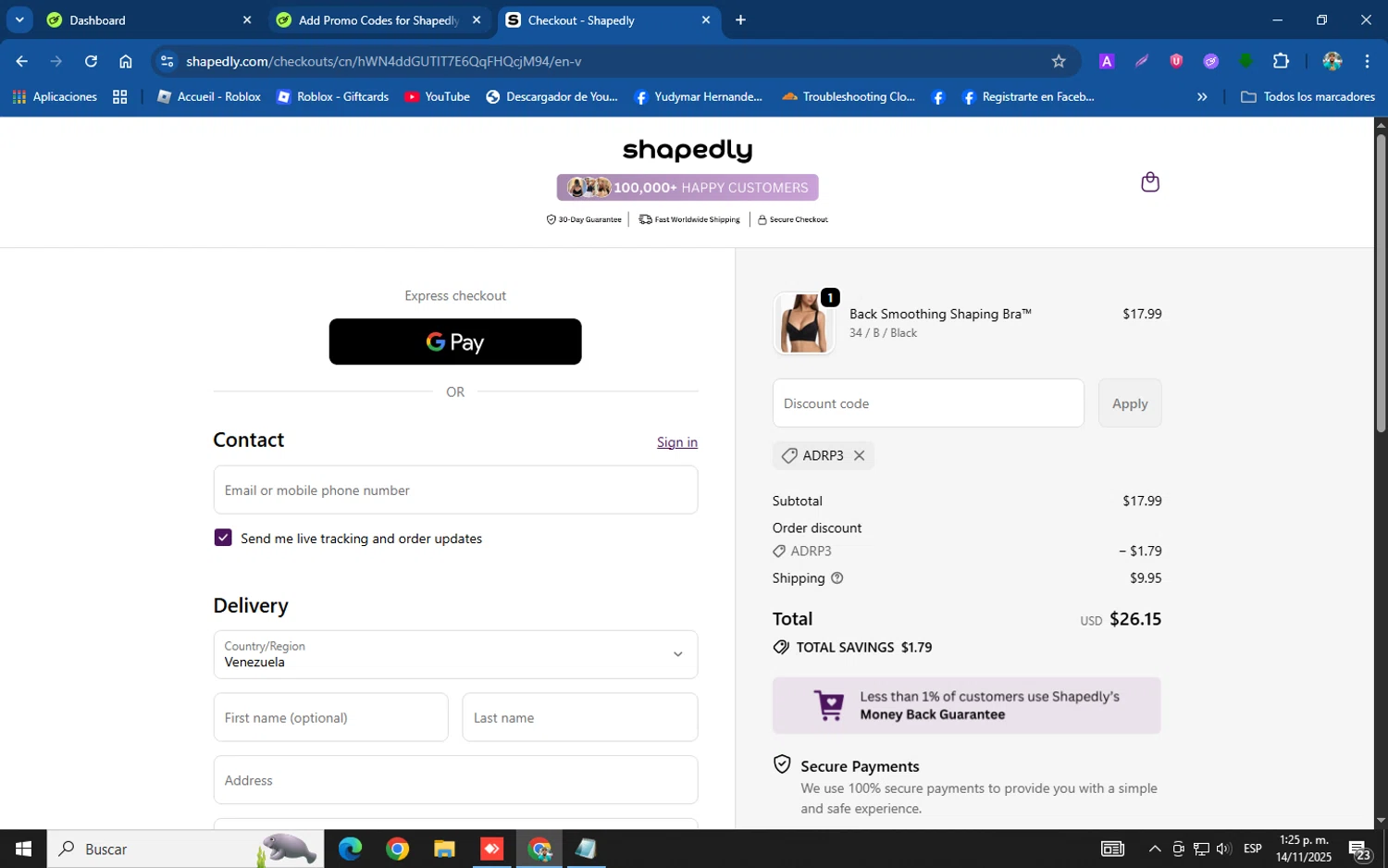
Task: Open the Todos los marcadores folder
Action: (1307, 96)
